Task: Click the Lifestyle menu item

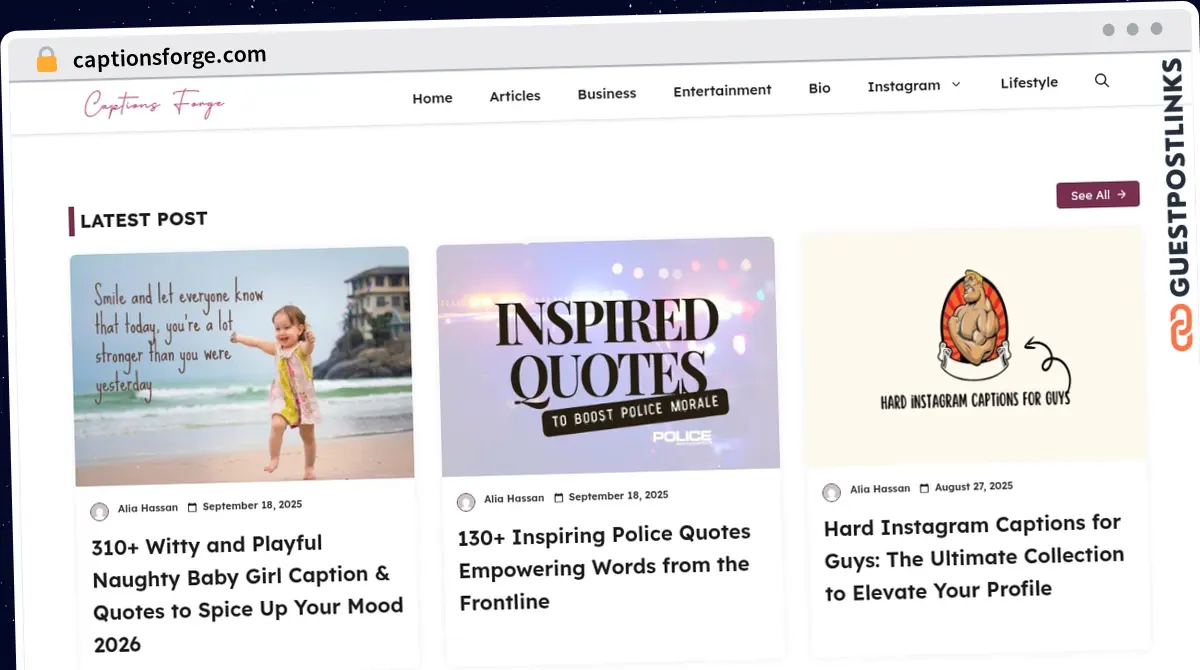Action: pyautogui.click(x=1029, y=82)
